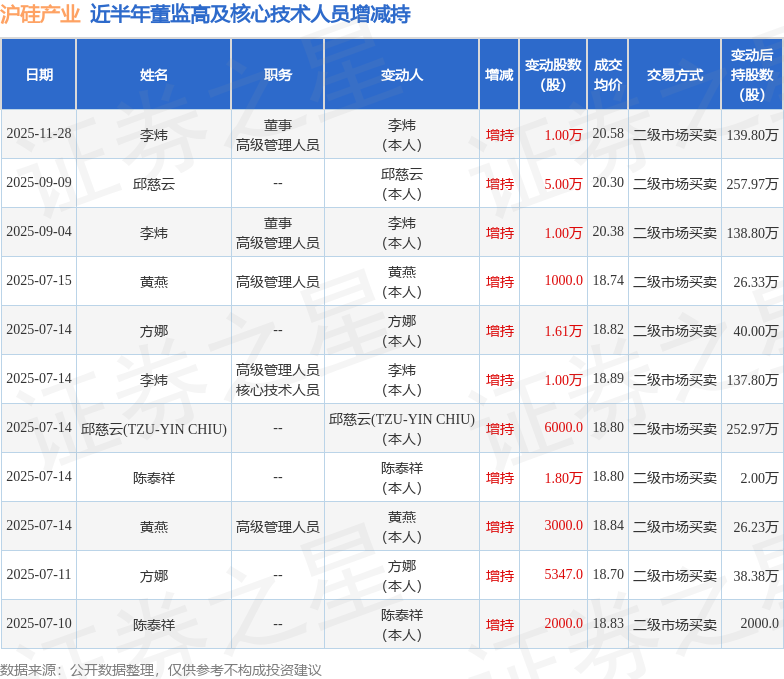Click the average price 18.83
The image size is (784, 679).
[x=608, y=624]
